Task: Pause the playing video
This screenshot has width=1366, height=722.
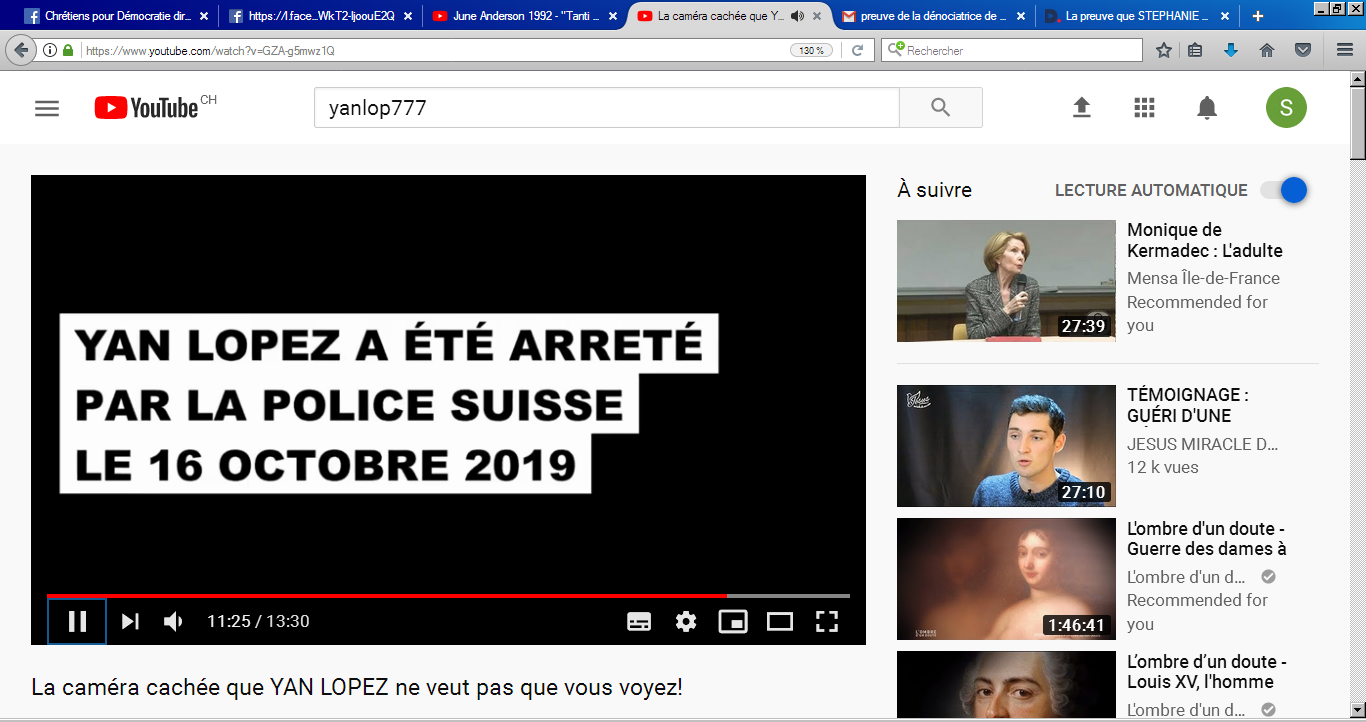Action: coord(77,621)
